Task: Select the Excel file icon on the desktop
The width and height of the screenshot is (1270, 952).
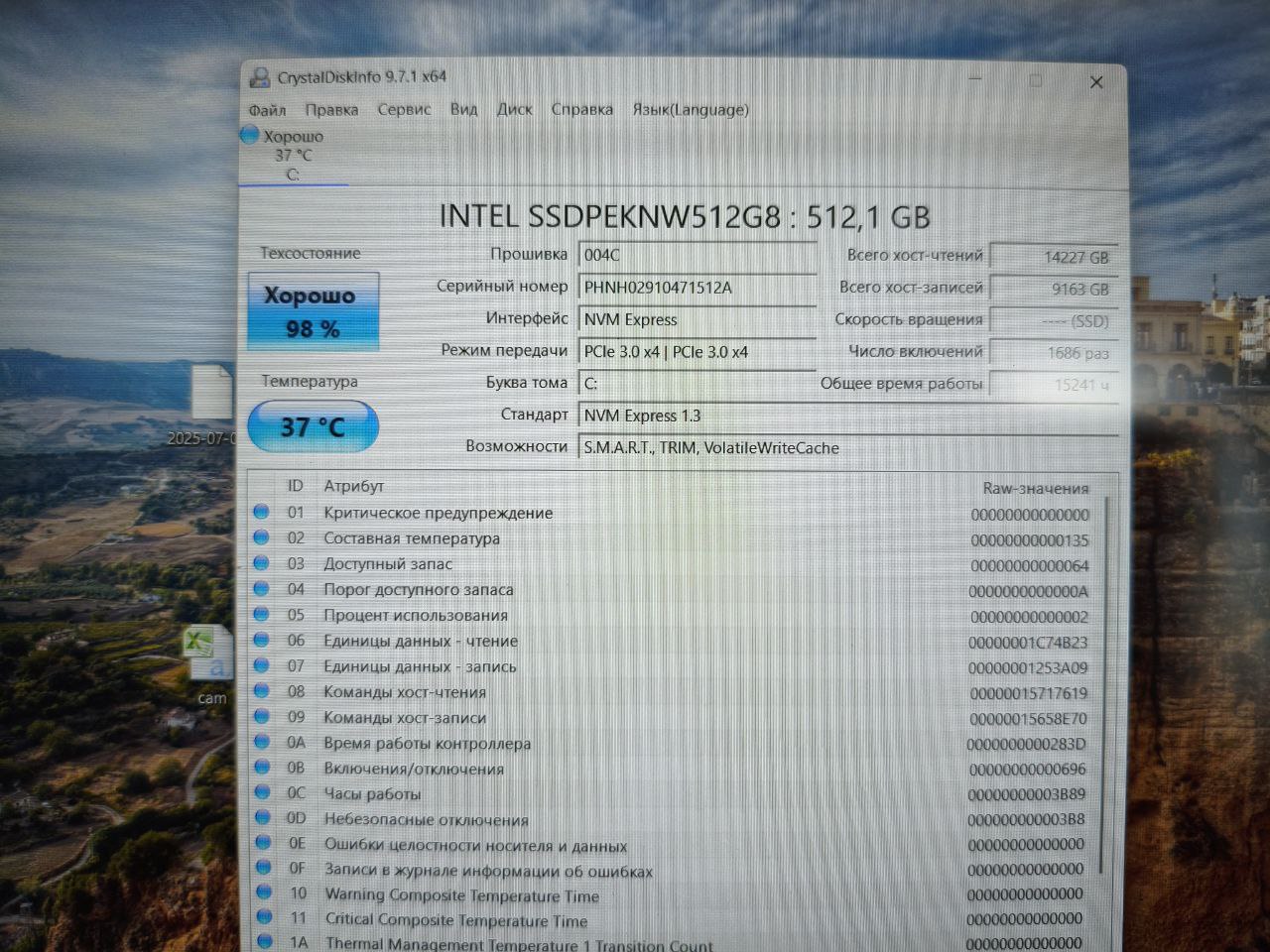Action: coord(209,654)
